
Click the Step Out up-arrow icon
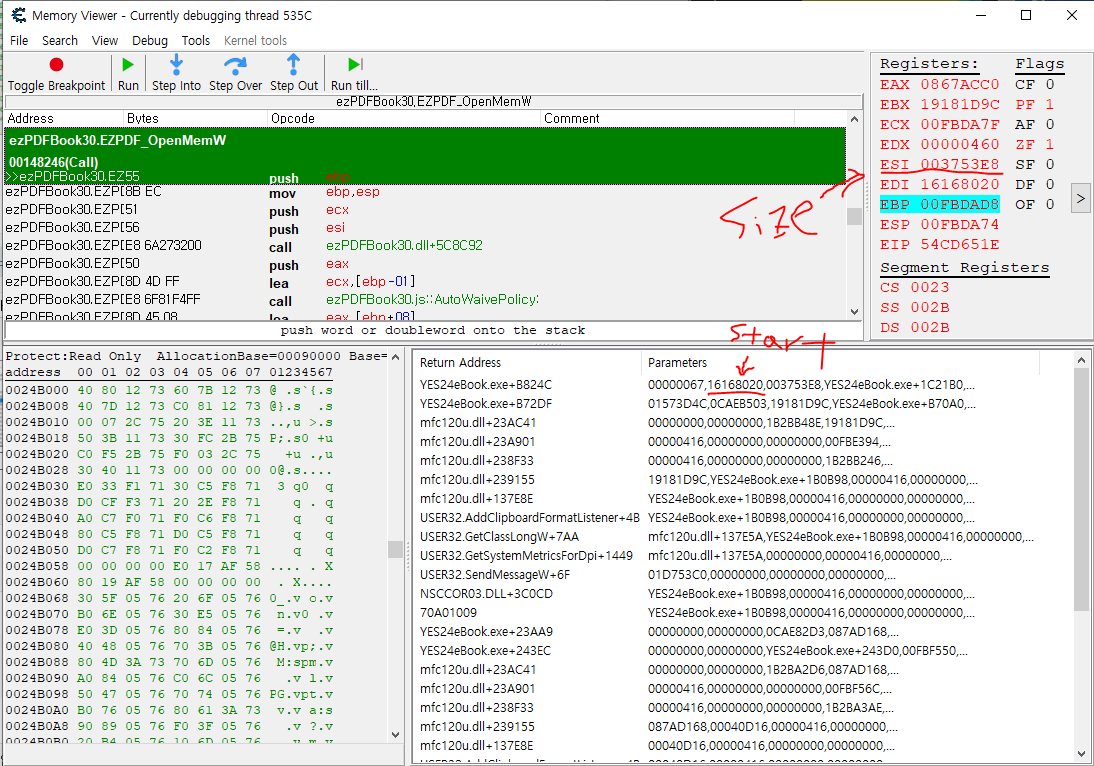[294, 64]
